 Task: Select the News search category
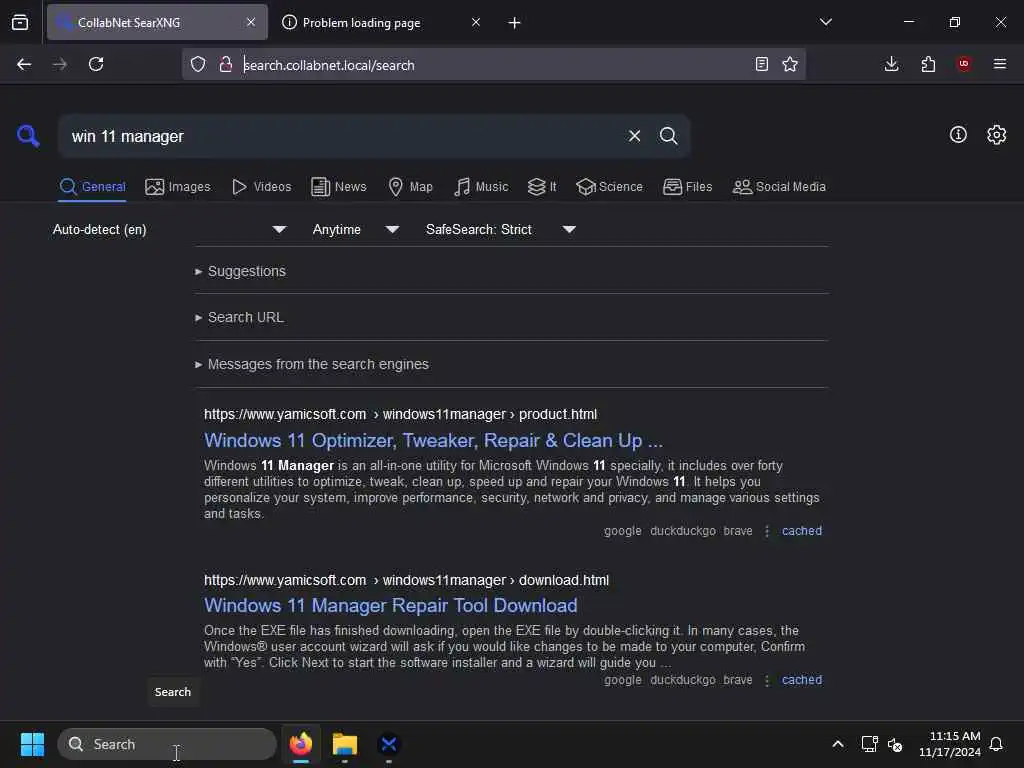[339, 187]
